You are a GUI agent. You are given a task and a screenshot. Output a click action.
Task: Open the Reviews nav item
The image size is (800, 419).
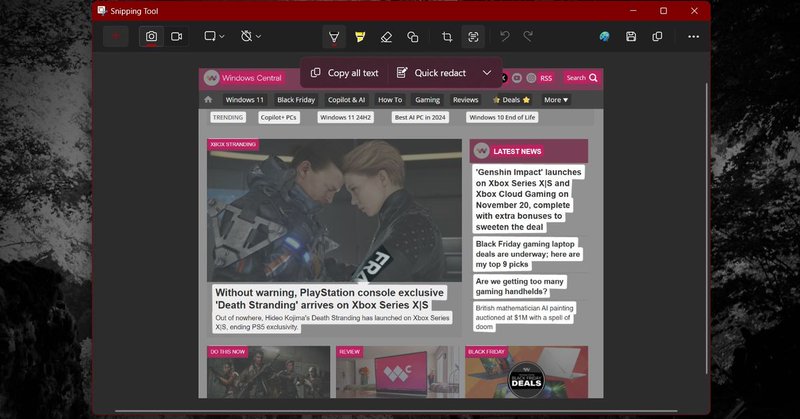(x=465, y=100)
